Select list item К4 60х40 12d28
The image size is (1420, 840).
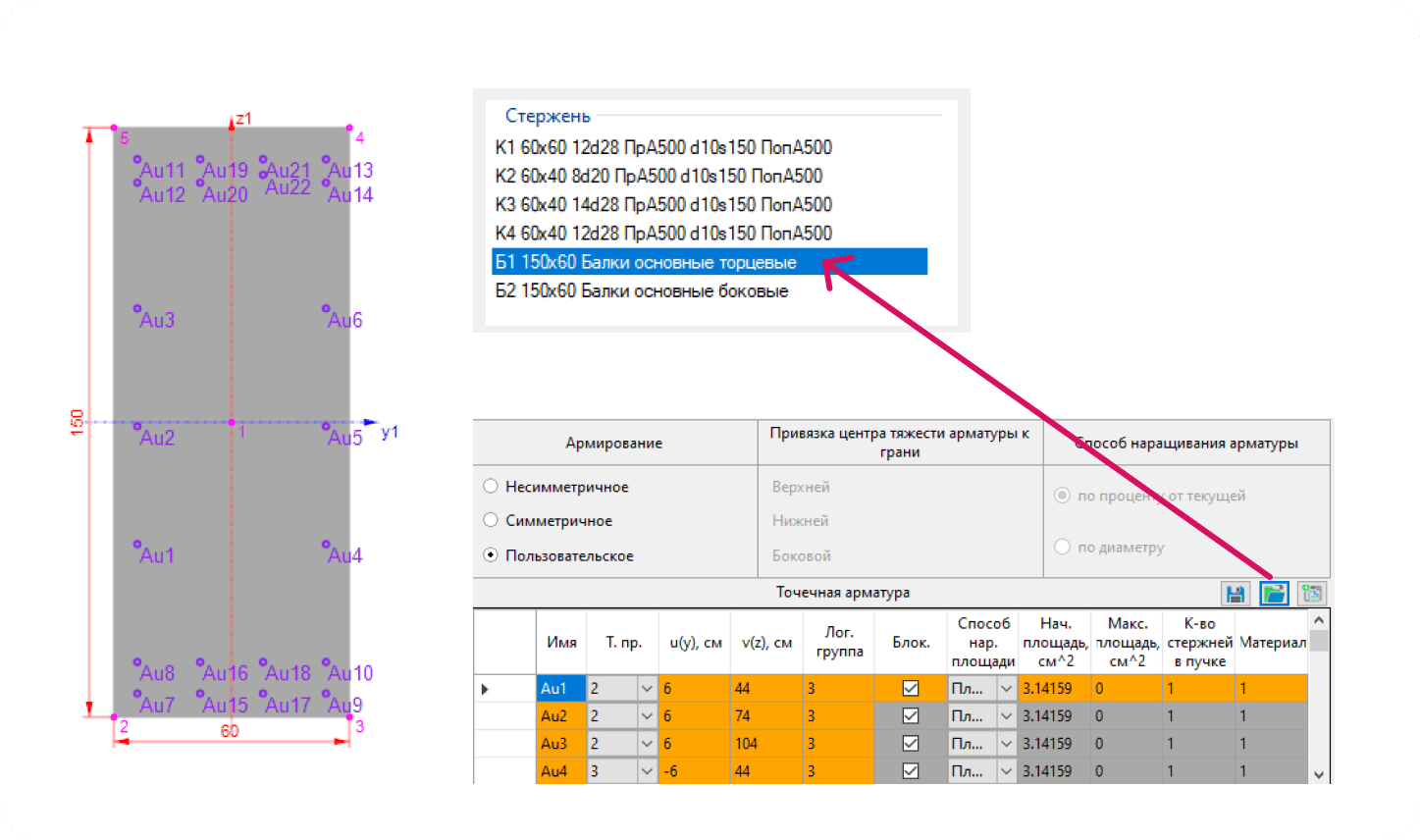(663, 233)
